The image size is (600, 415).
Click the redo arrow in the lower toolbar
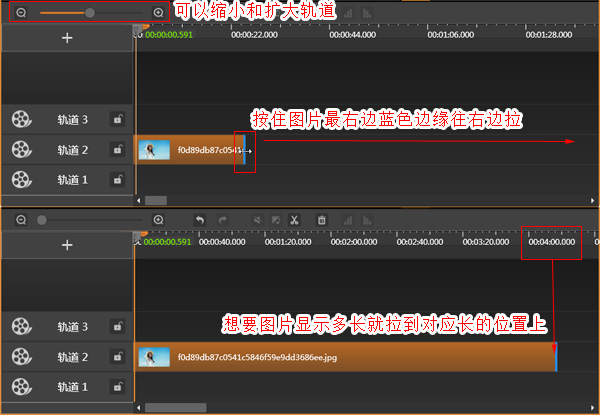point(223,220)
